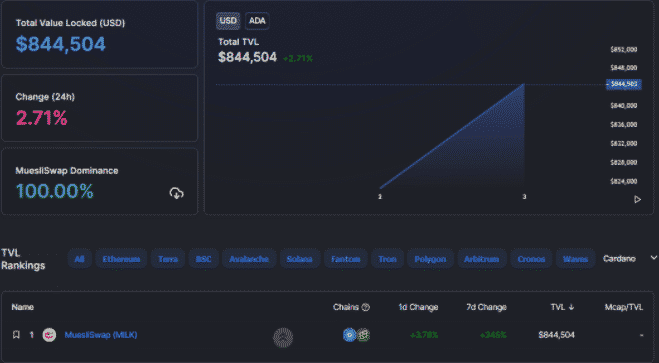Switch chart denomination to USD
The image size is (659, 363).
tap(228, 21)
